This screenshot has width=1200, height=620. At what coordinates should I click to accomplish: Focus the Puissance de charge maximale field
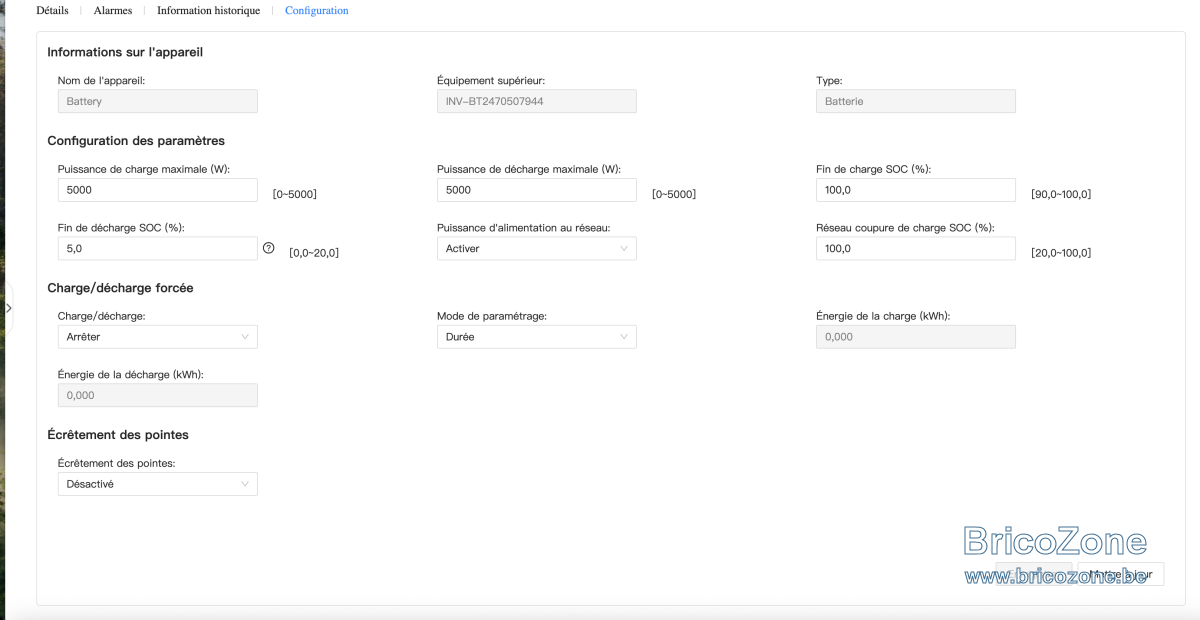(158, 190)
